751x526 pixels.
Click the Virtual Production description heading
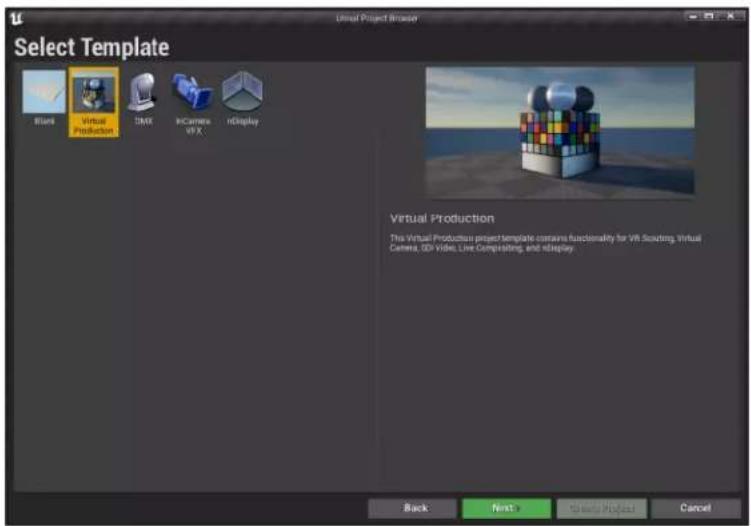[x=442, y=218]
